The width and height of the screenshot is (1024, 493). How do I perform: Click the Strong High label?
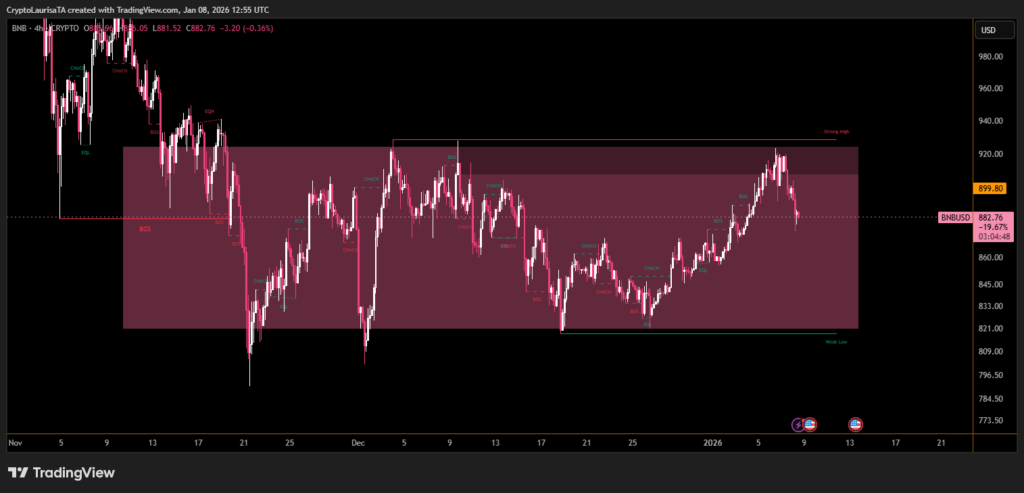coord(836,131)
